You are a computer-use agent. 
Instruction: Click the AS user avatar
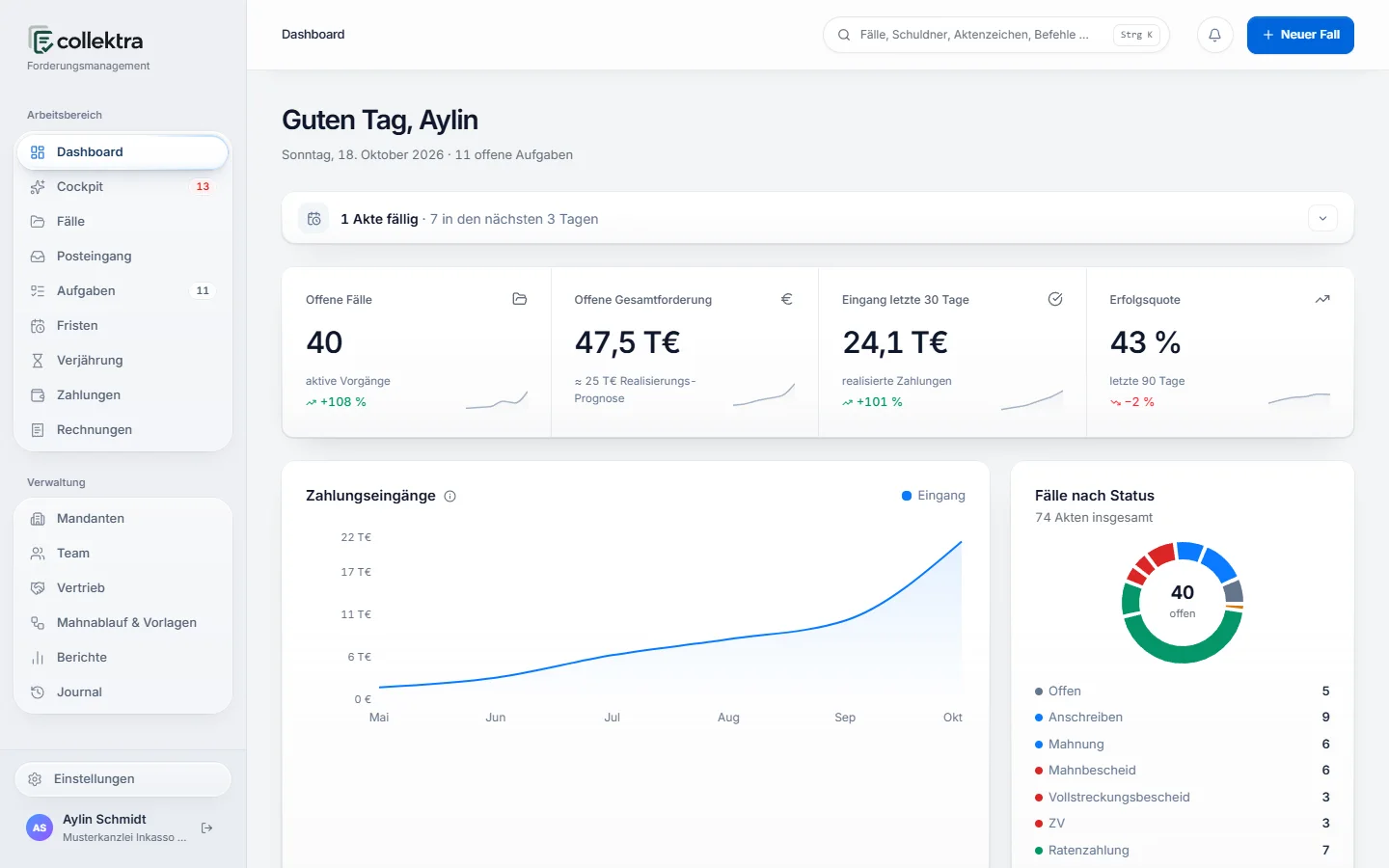point(40,827)
